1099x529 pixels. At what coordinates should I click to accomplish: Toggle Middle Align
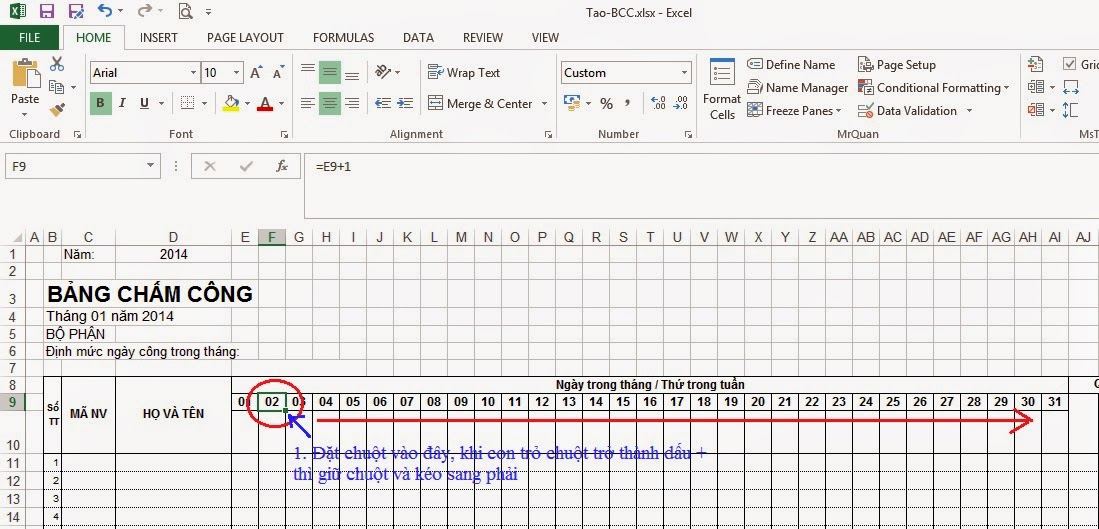point(329,71)
